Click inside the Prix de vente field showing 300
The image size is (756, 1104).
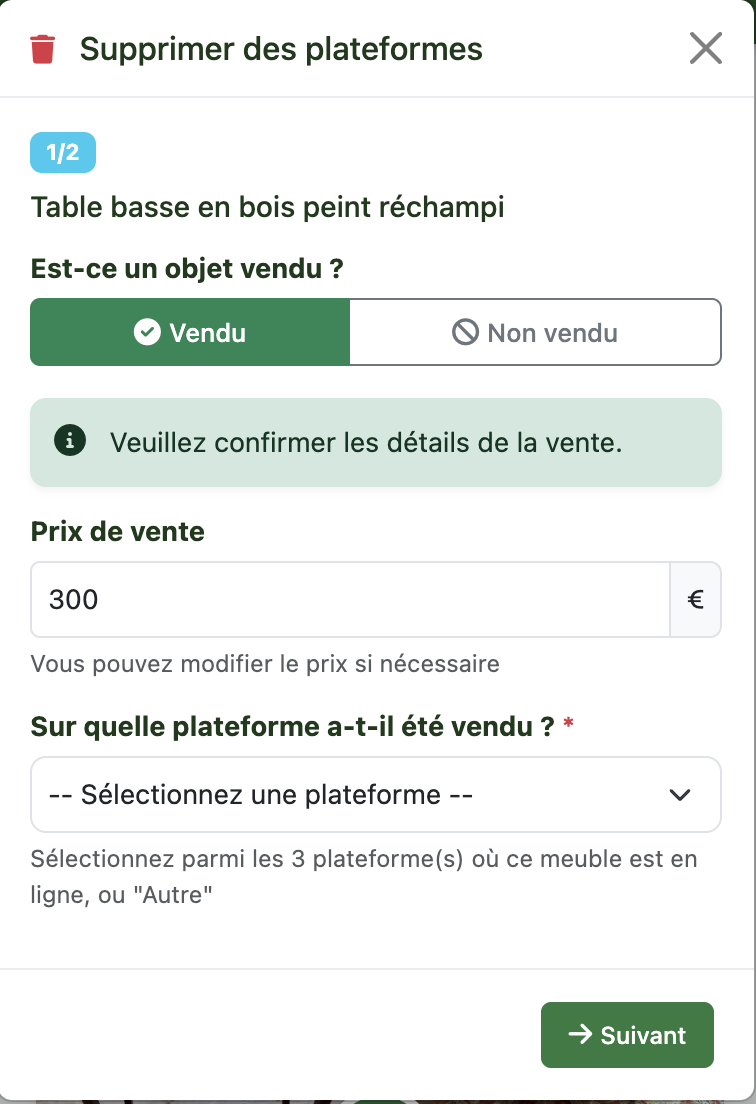(350, 599)
